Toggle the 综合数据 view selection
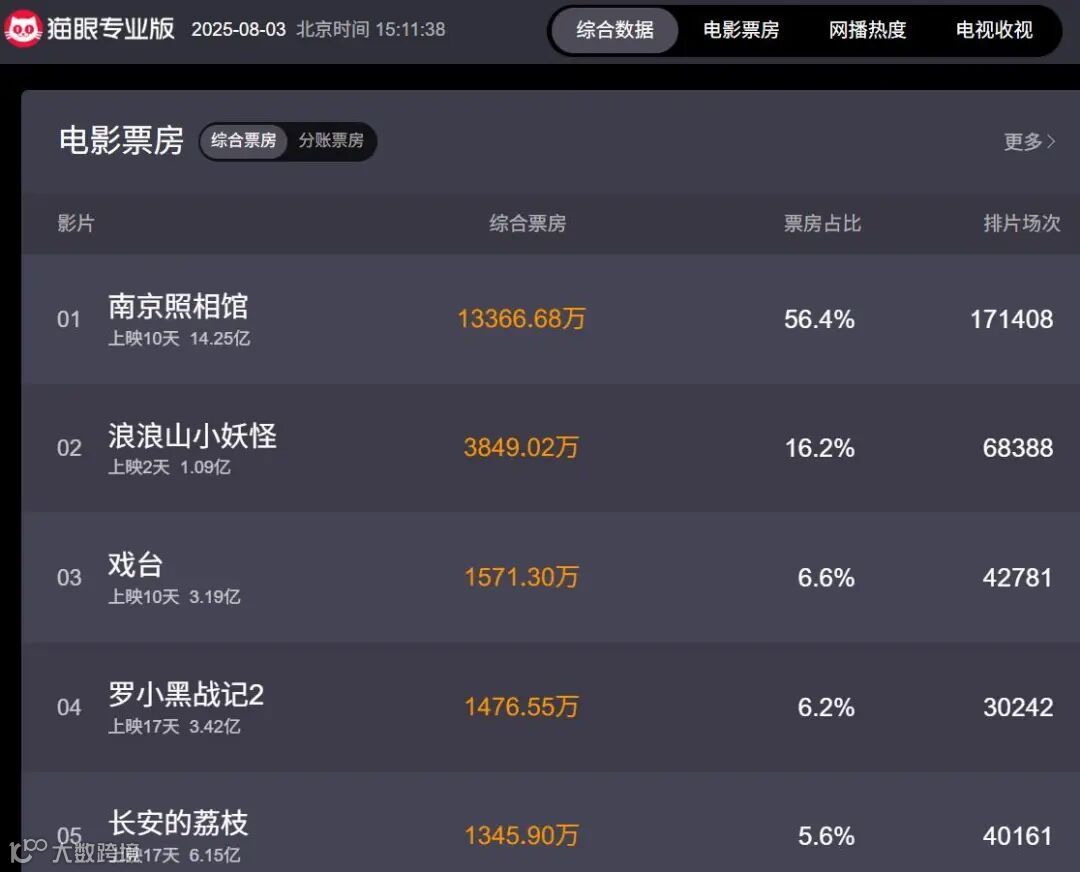This screenshot has height=872, width=1080. click(614, 30)
